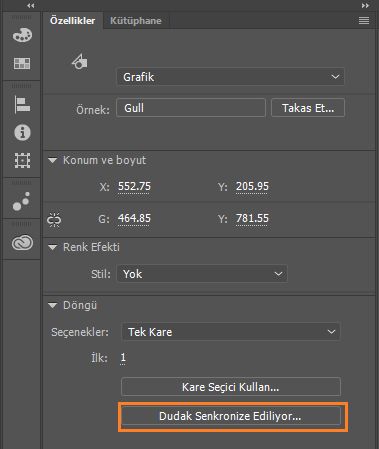
Task: Open the Motion Presets dots icon
Action: 21,201
